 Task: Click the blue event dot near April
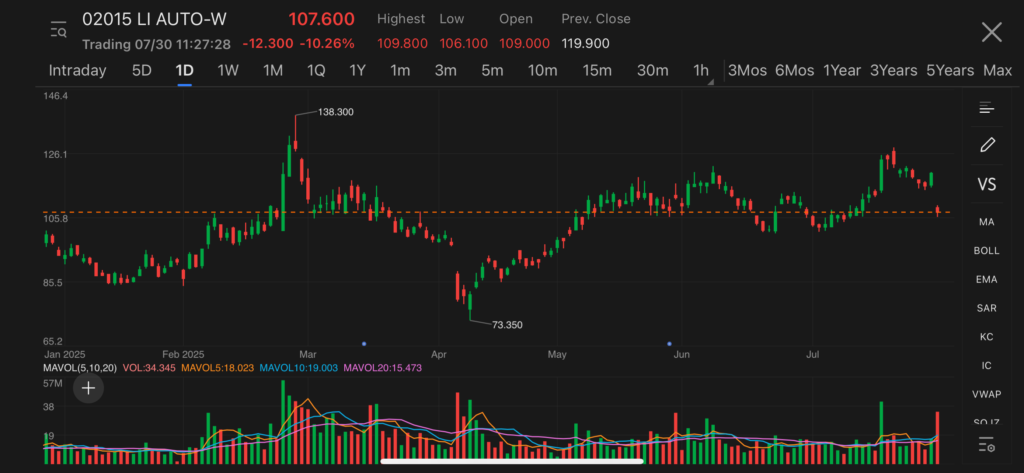(364, 343)
